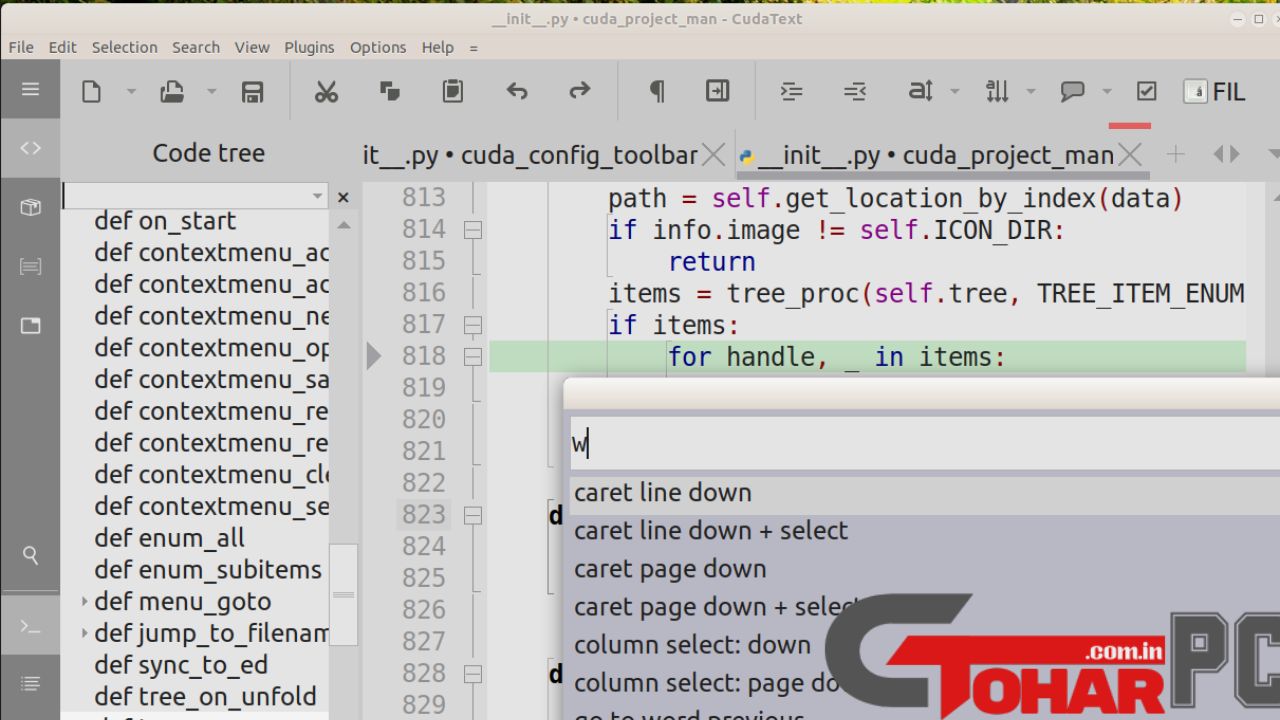Clear the Code tree filter X
The image size is (1280, 720).
pyautogui.click(x=343, y=197)
